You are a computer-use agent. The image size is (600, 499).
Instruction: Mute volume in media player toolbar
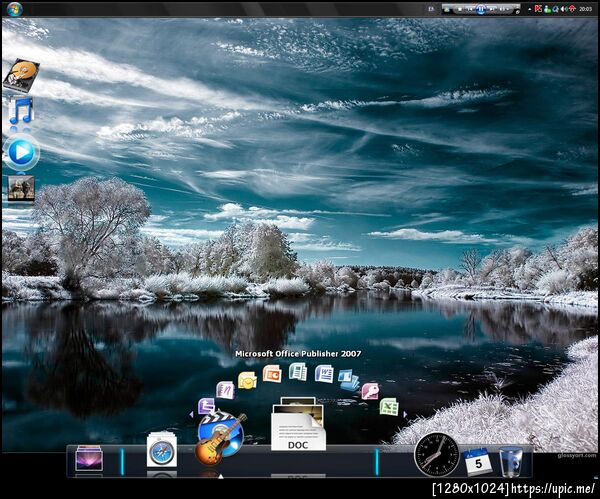click(x=502, y=9)
